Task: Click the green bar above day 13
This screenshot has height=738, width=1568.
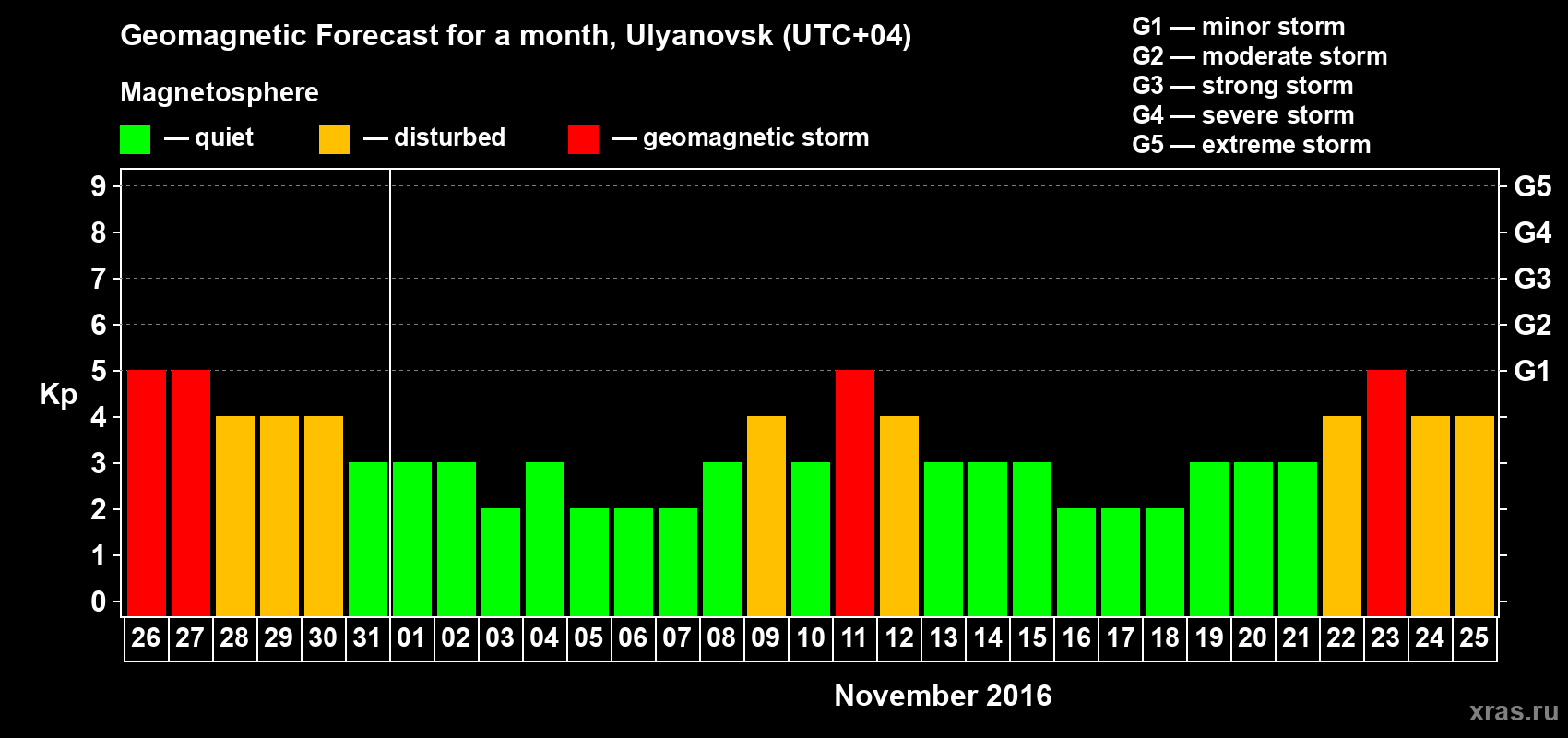Action: point(944,540)
